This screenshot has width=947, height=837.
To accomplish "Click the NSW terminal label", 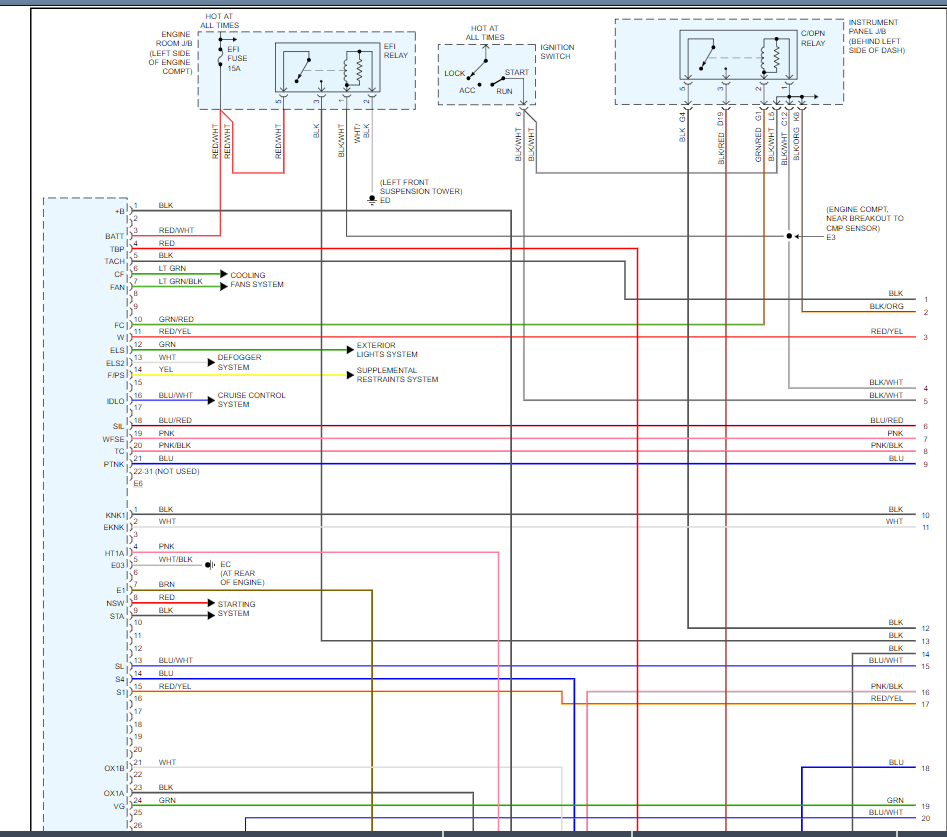I will pos(115,603).
